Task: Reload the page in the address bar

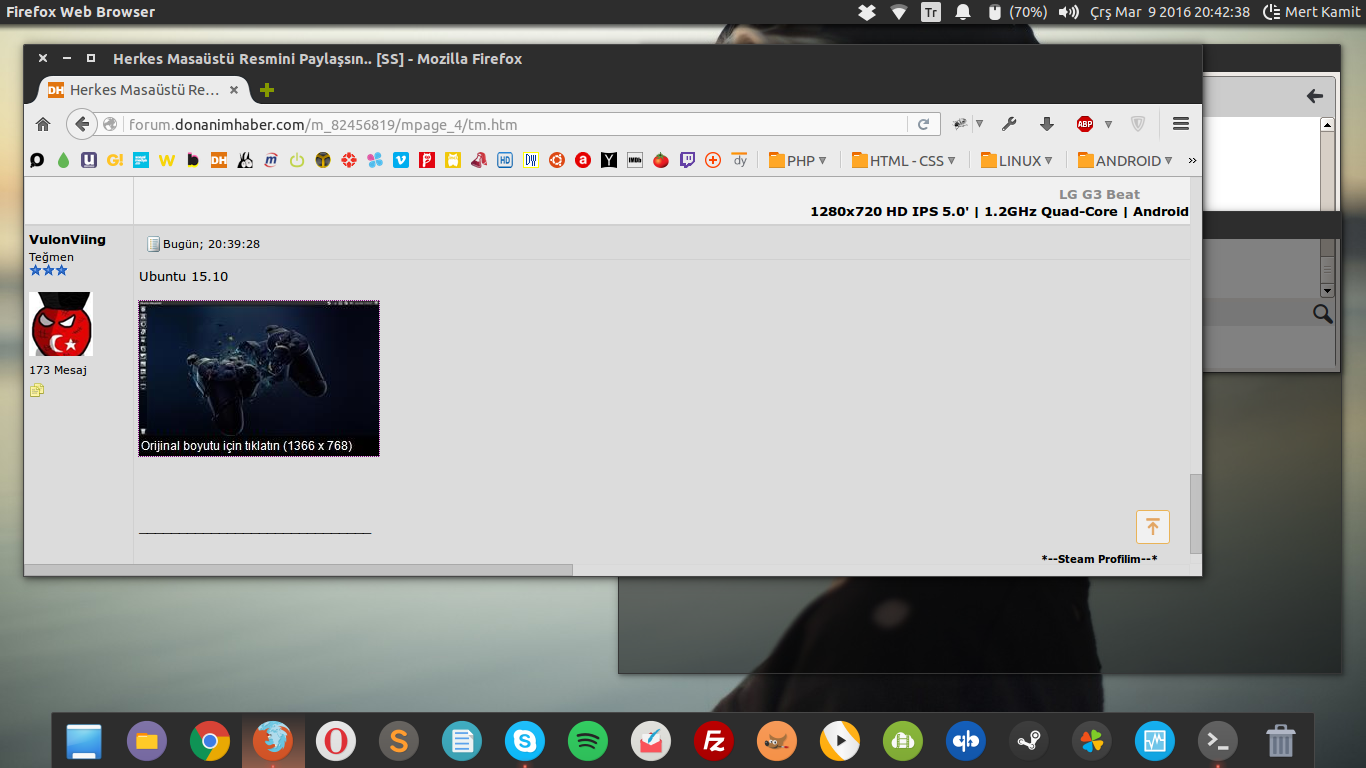Action: [x=923, y=124]
